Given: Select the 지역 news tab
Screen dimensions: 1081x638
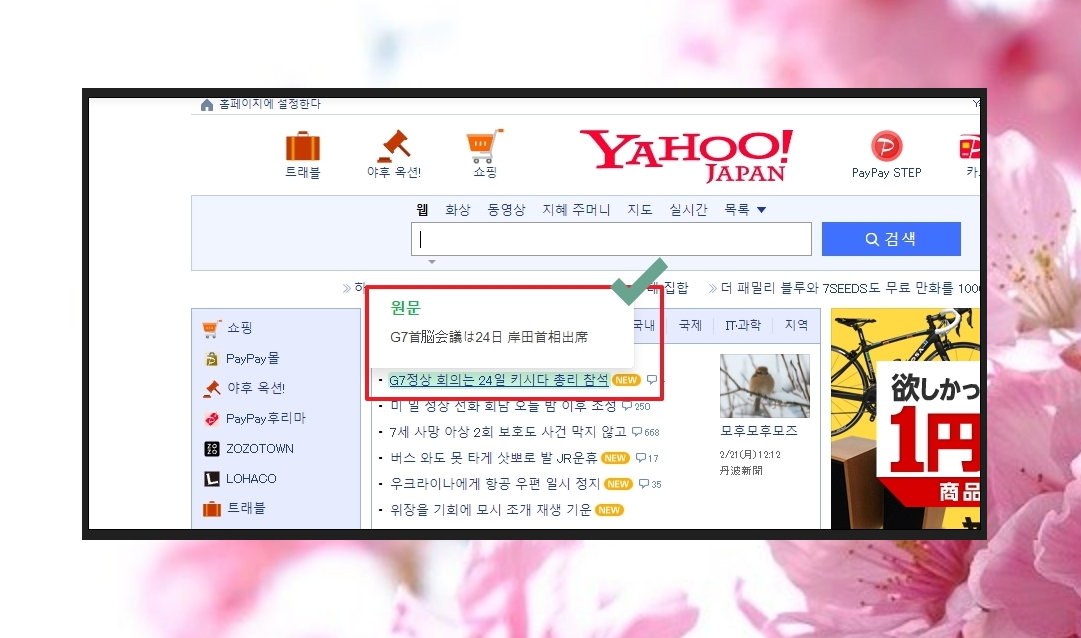Looking at the screenshot, I should click(x=796, y=325).
